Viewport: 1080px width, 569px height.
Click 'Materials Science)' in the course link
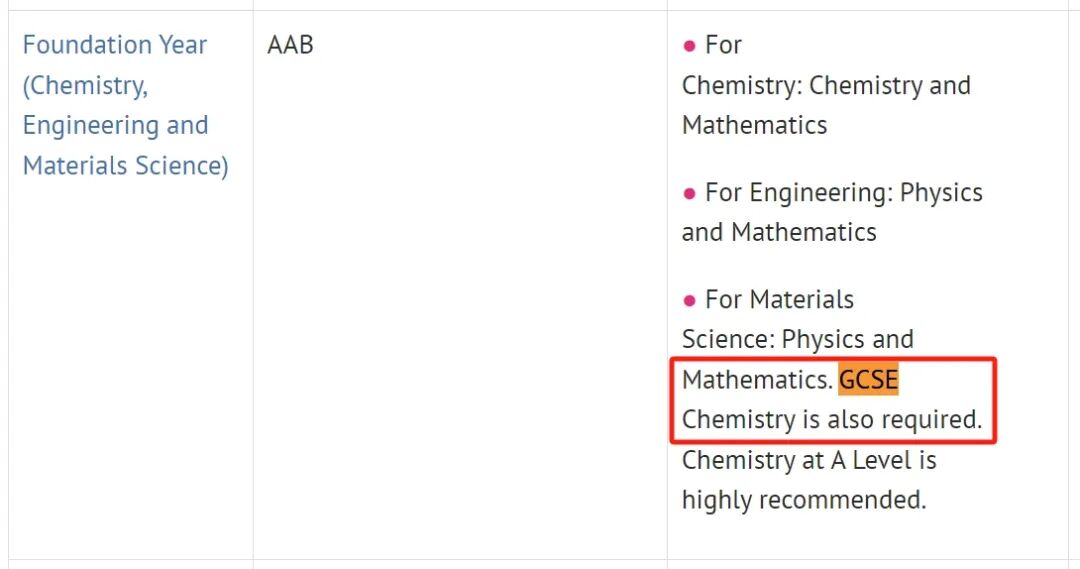[x=125, y=165]
